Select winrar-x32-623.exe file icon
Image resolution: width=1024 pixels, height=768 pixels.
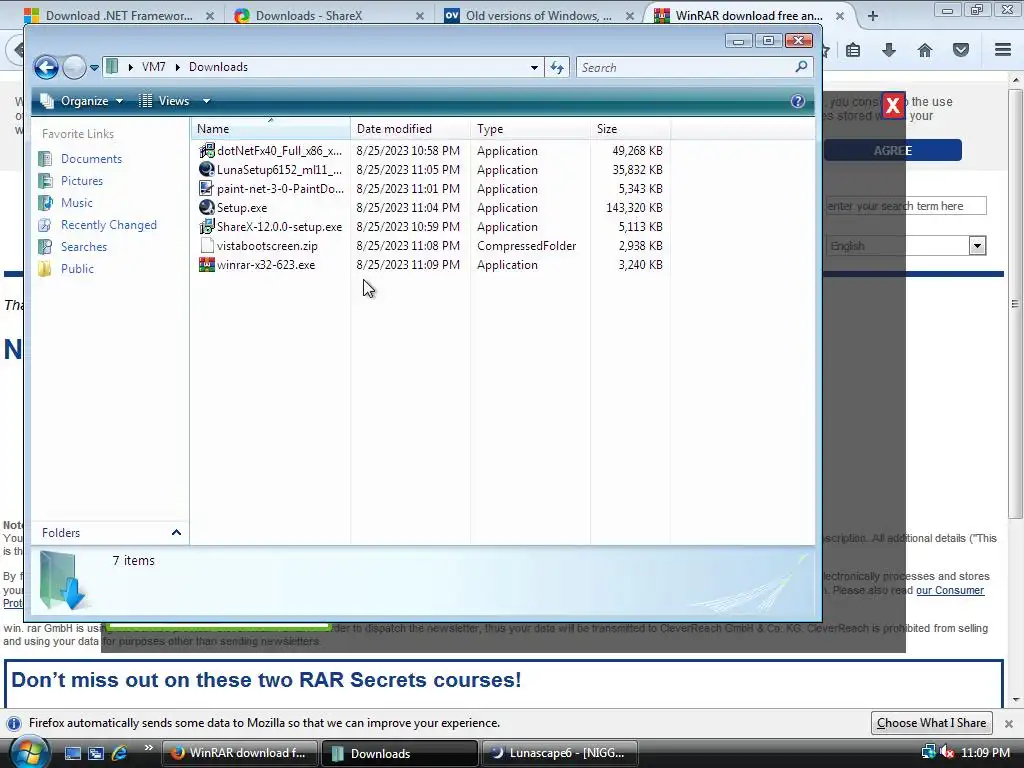coord(206,264)
